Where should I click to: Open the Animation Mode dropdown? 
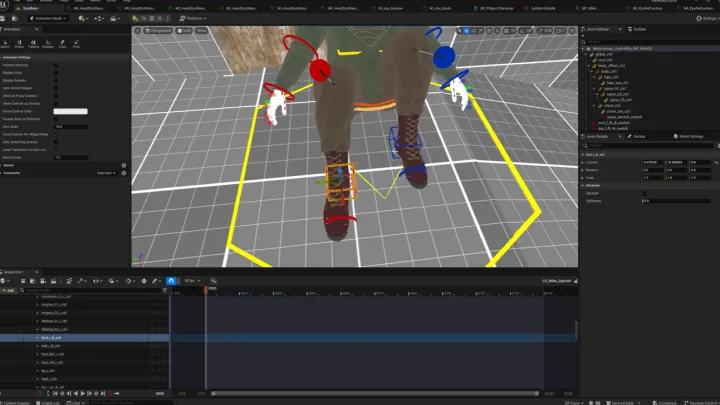pos(48,18)
